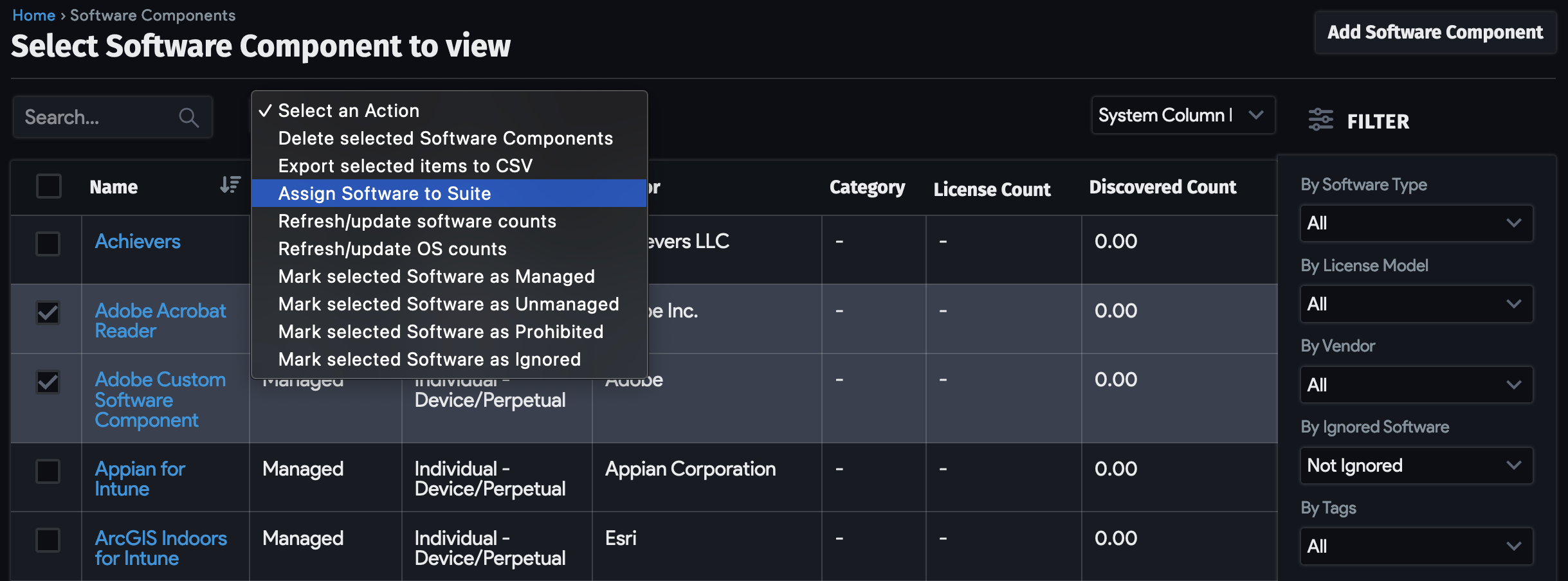
Task: Choose Export selected items to CSV
Action: [x=405, y=165]
